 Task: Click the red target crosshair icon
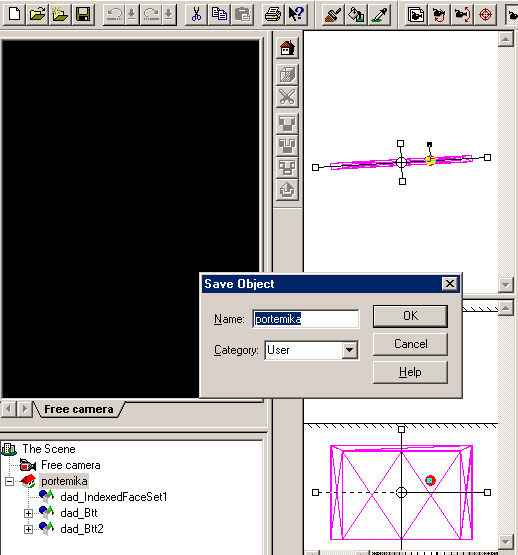485,15
